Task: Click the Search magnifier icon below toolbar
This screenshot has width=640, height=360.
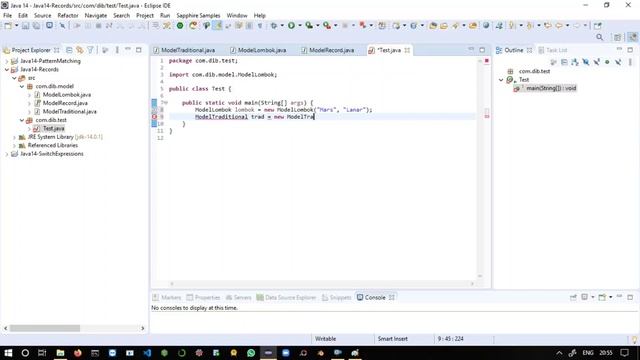Action: (600, 38)
